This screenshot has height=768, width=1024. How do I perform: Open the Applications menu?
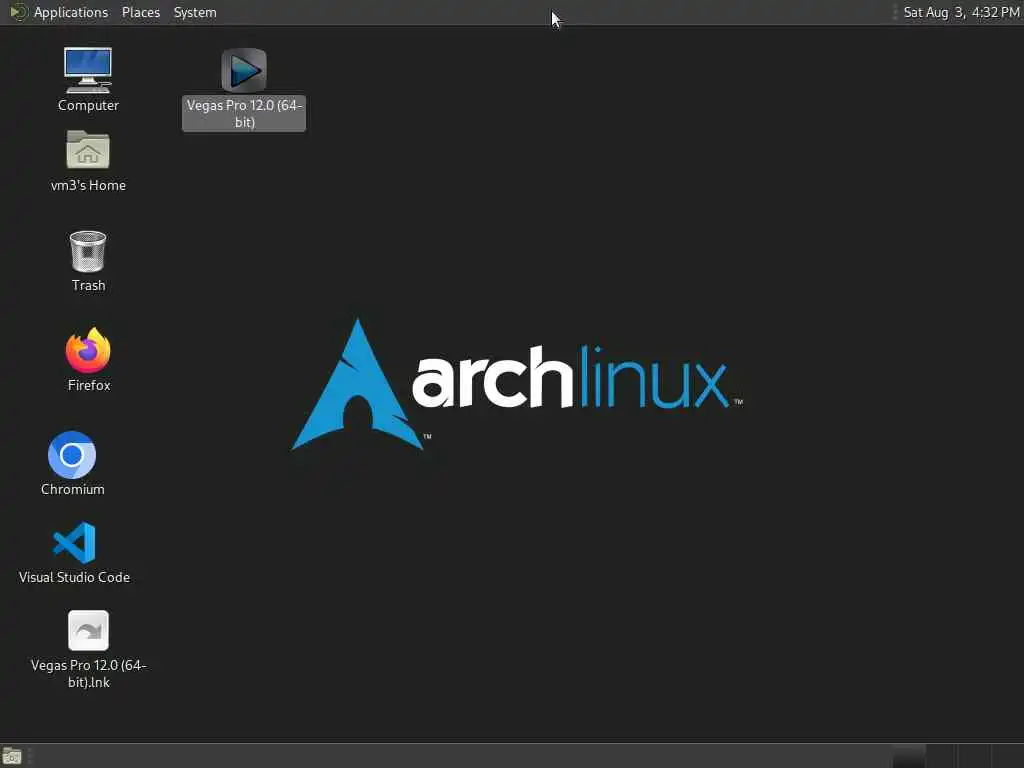pyautogui.click(x=71, y=12)
